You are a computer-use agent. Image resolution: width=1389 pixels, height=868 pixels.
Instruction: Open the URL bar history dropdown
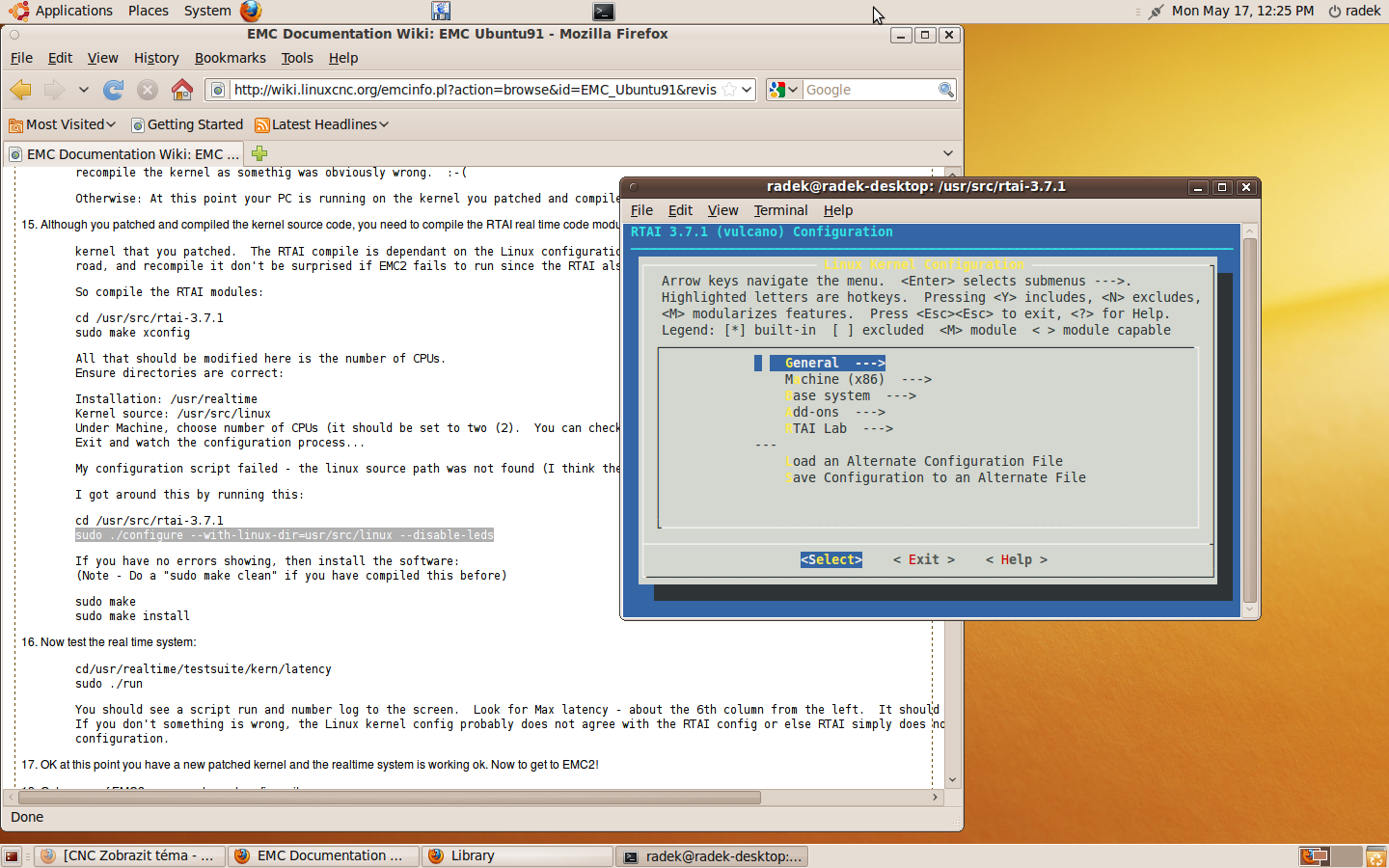(x=747, y=90)
